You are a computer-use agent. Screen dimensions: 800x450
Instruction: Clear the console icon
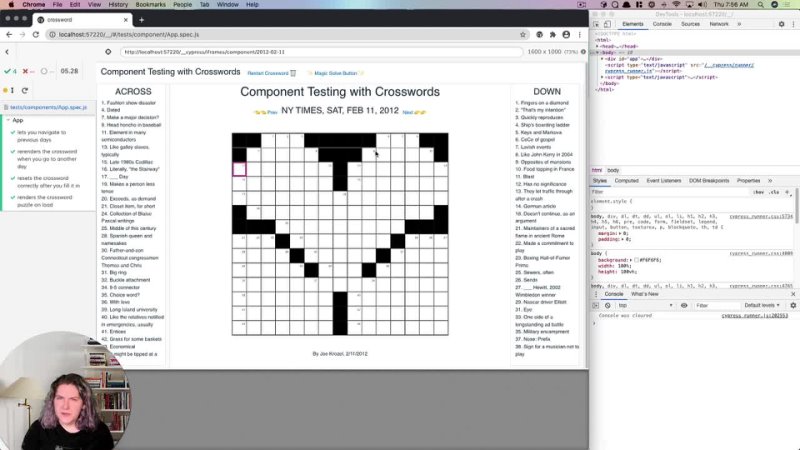tap(607, 306)
